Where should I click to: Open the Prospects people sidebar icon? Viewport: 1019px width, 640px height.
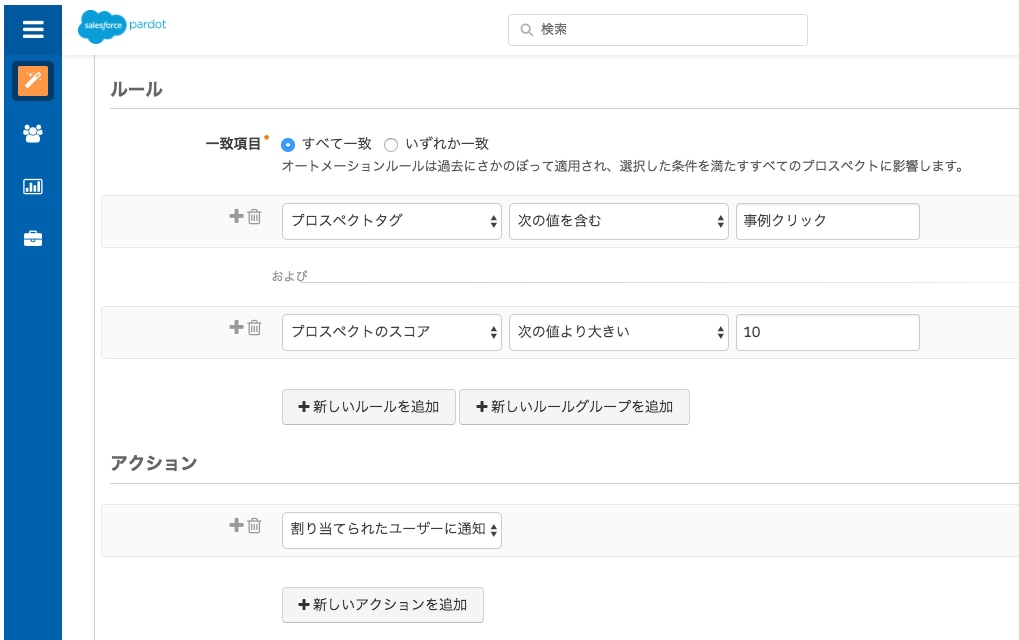[33, 133]
